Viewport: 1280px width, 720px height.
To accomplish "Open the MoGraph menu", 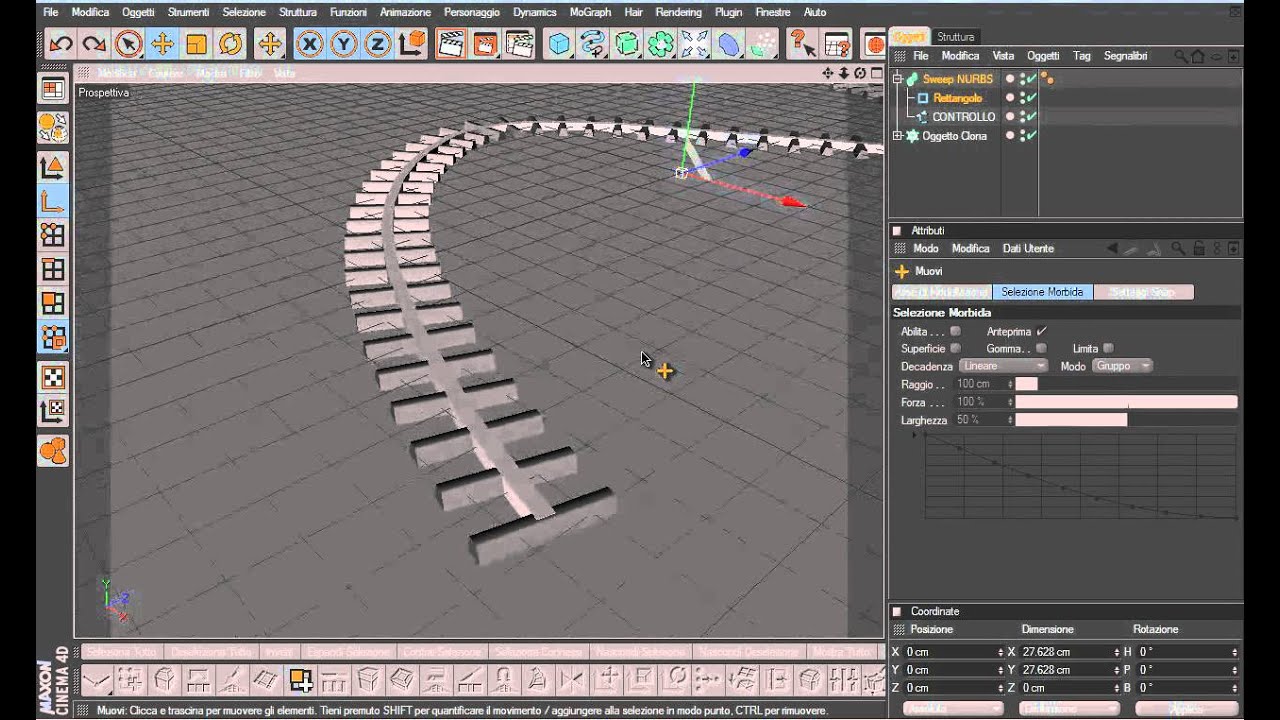I will point(590,12).
